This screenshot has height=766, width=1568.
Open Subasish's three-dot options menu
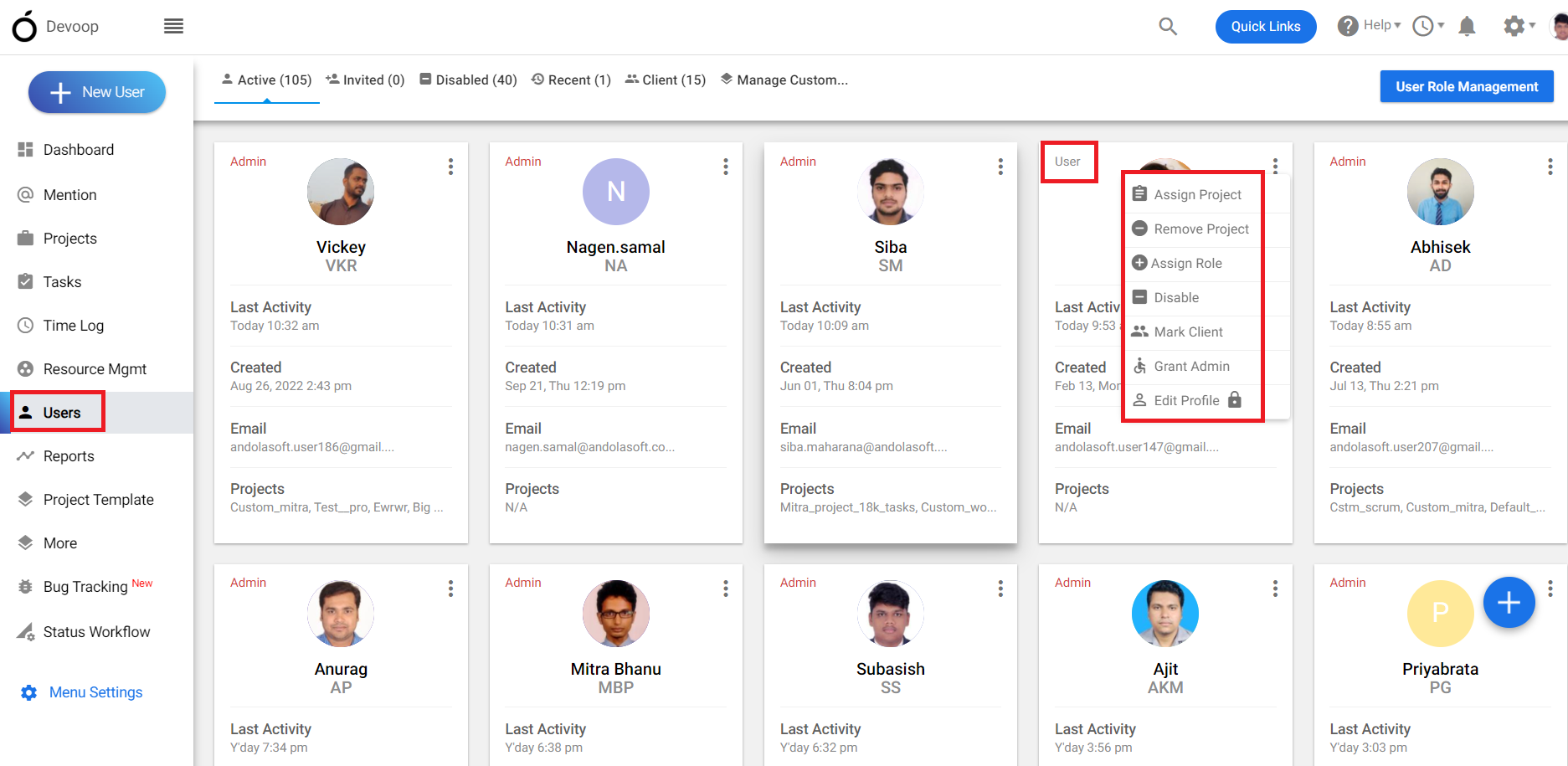coord(1000,589)
